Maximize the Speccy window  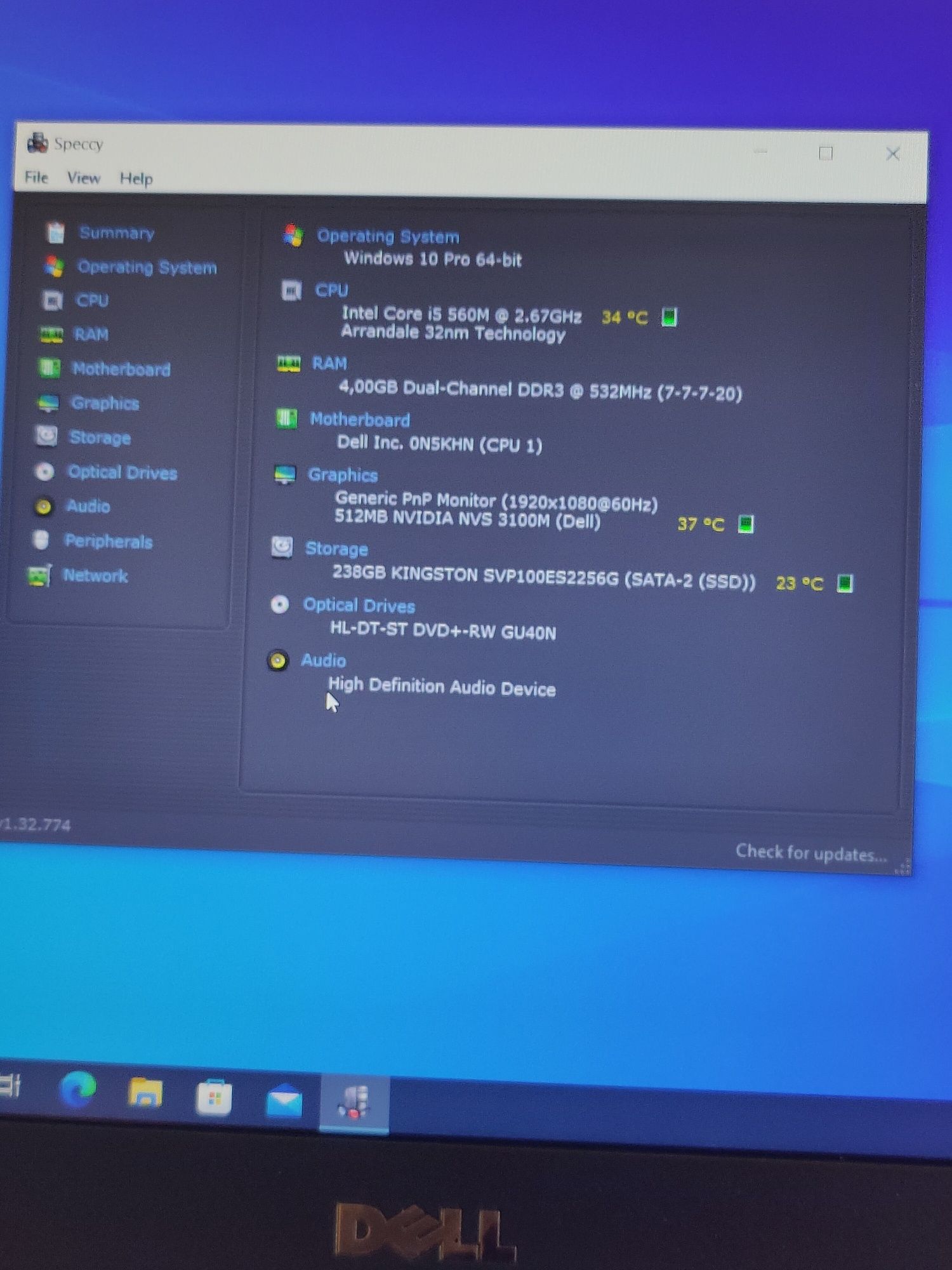point(826,153)
